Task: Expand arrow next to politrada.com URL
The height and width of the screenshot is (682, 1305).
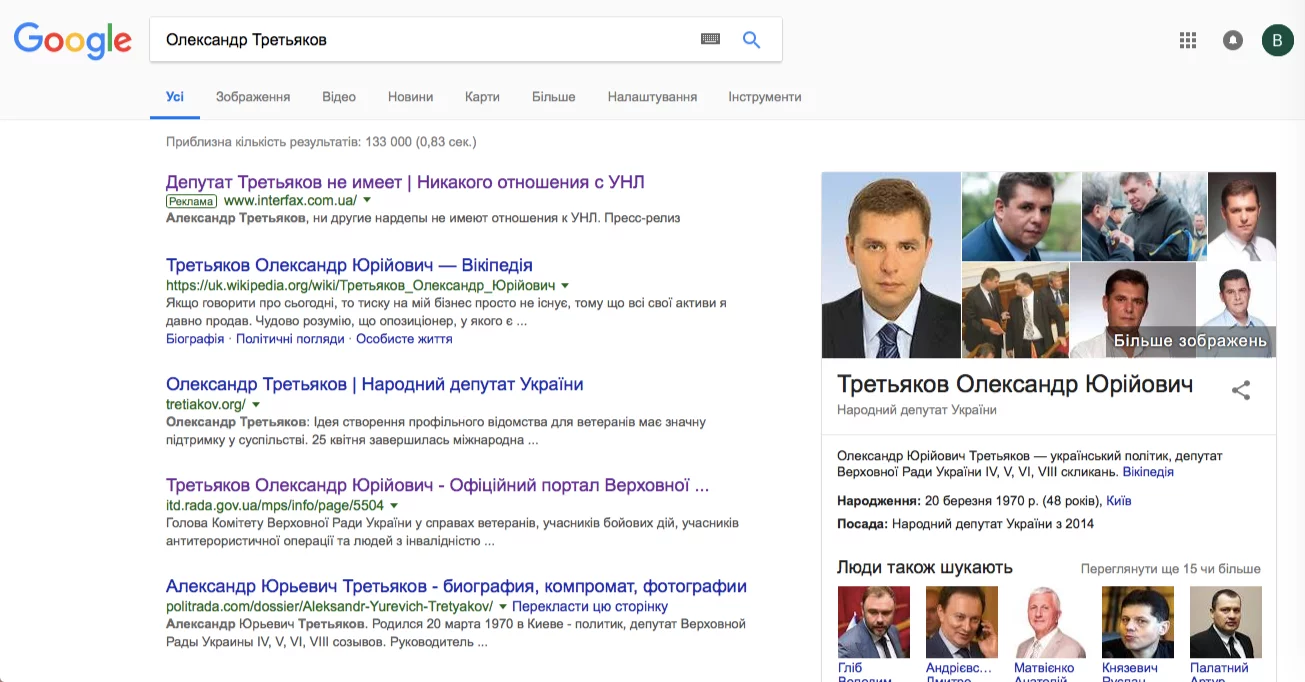Action: (502, 607)
